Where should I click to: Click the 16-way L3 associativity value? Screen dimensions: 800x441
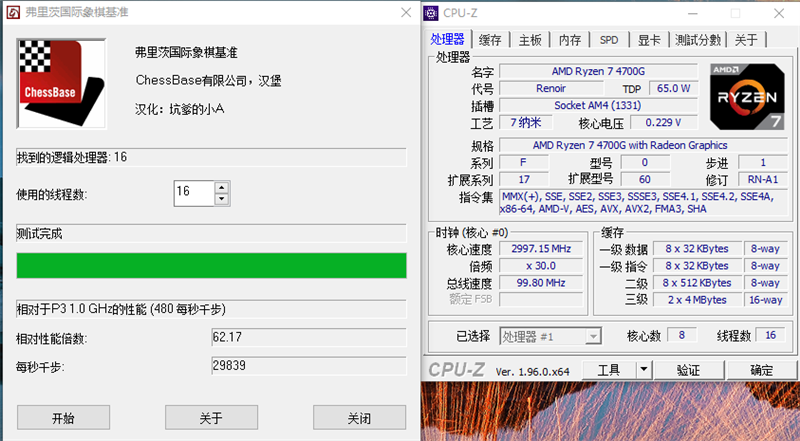tap(765, 300)
